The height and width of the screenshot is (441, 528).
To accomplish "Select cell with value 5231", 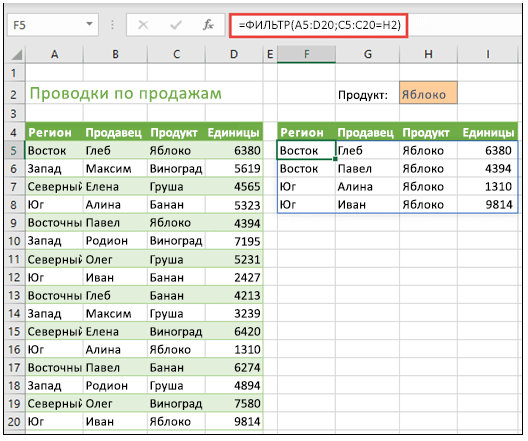I will [234, 259].
